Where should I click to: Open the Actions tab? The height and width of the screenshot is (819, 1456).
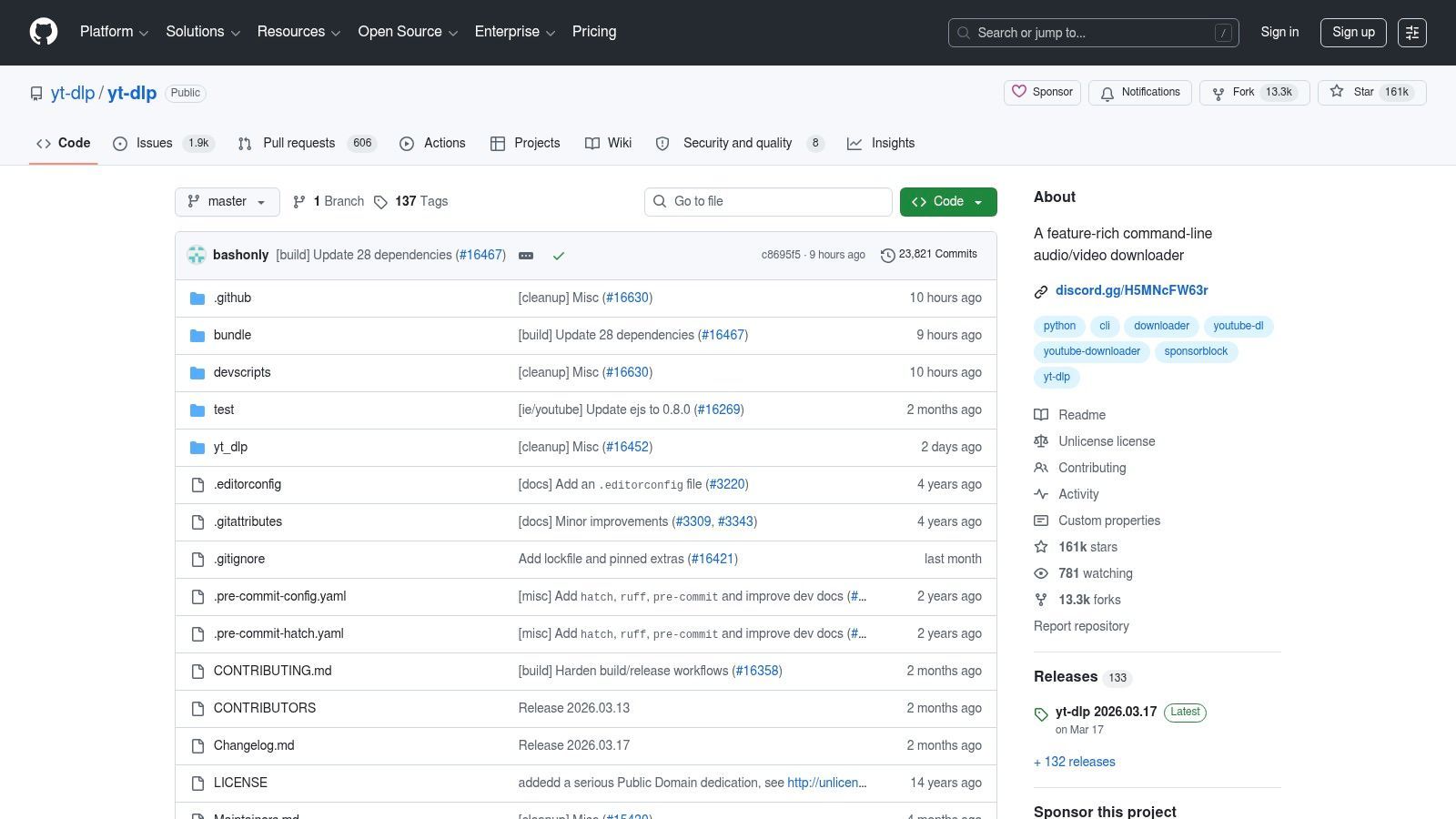432,144
